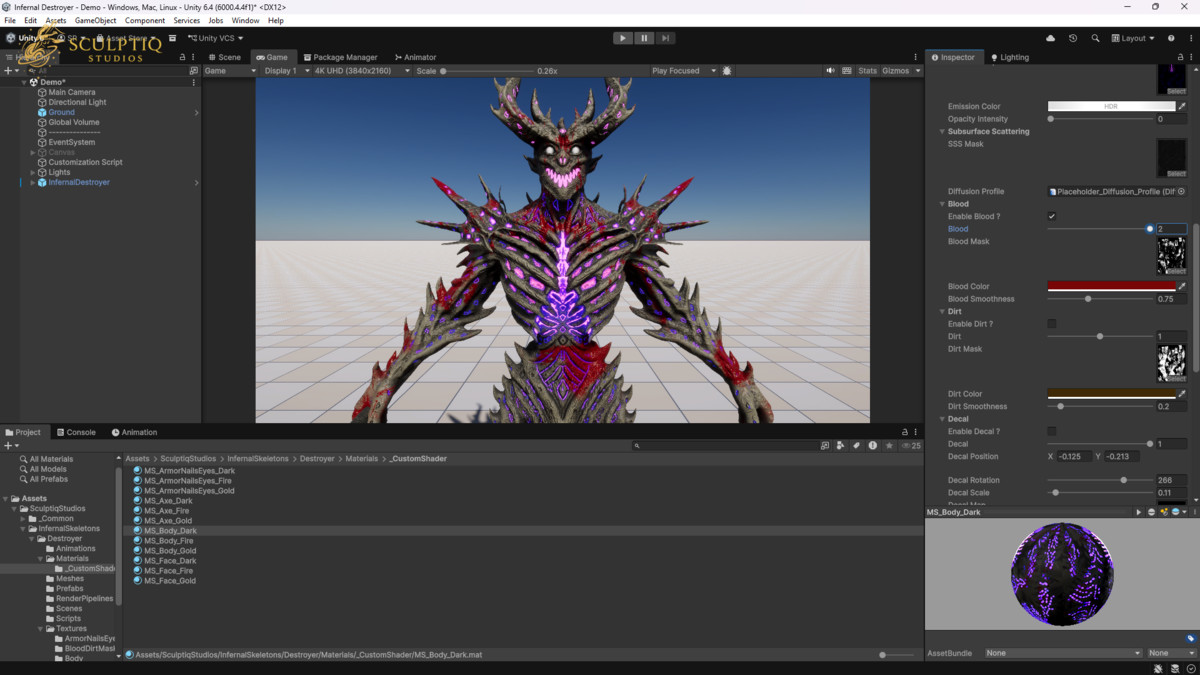Select the MS_Body_Fire material
This screenshot has width=1200, height=675.
[x=169, y=541]
